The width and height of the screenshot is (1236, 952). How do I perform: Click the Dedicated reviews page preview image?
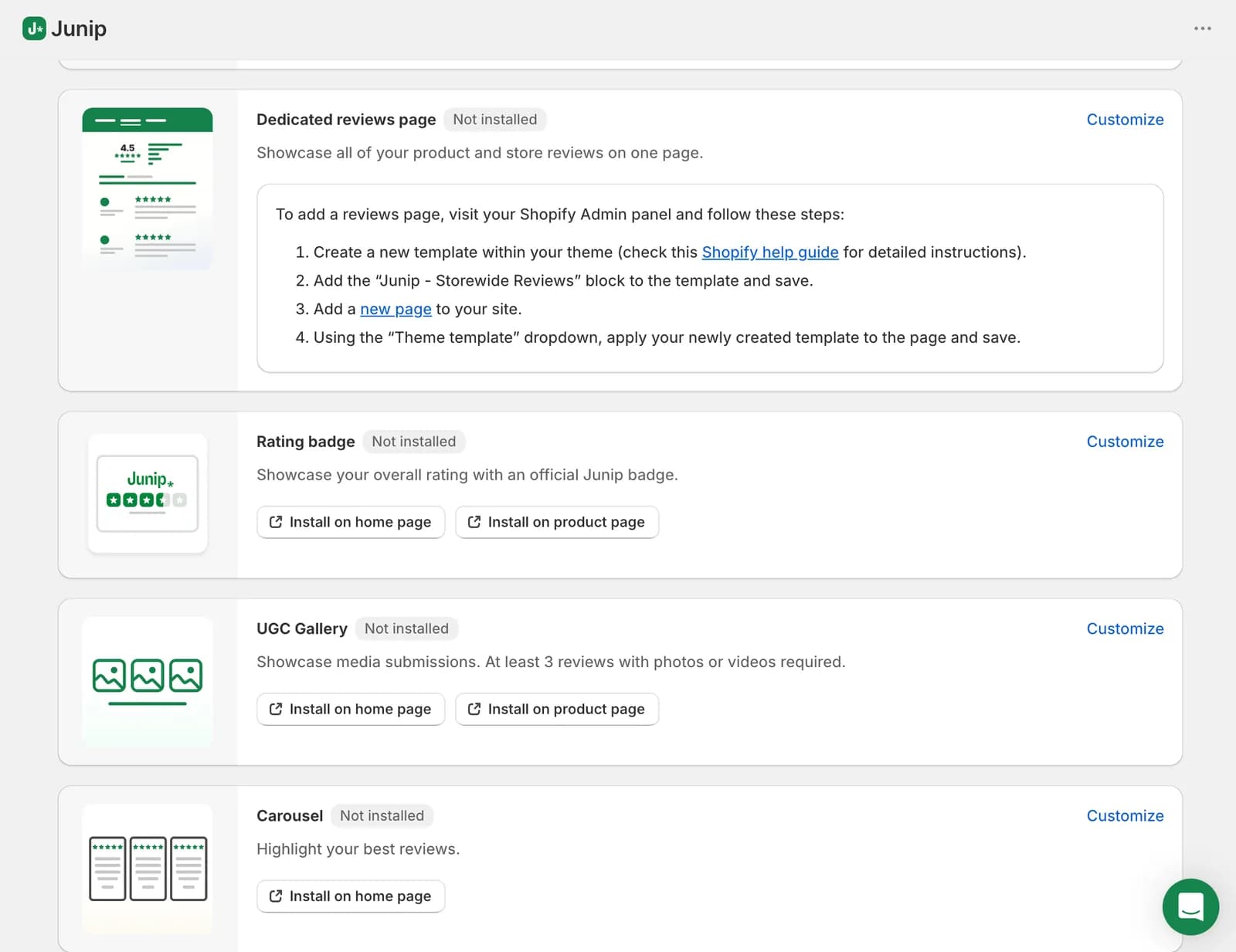coord(148,188)
